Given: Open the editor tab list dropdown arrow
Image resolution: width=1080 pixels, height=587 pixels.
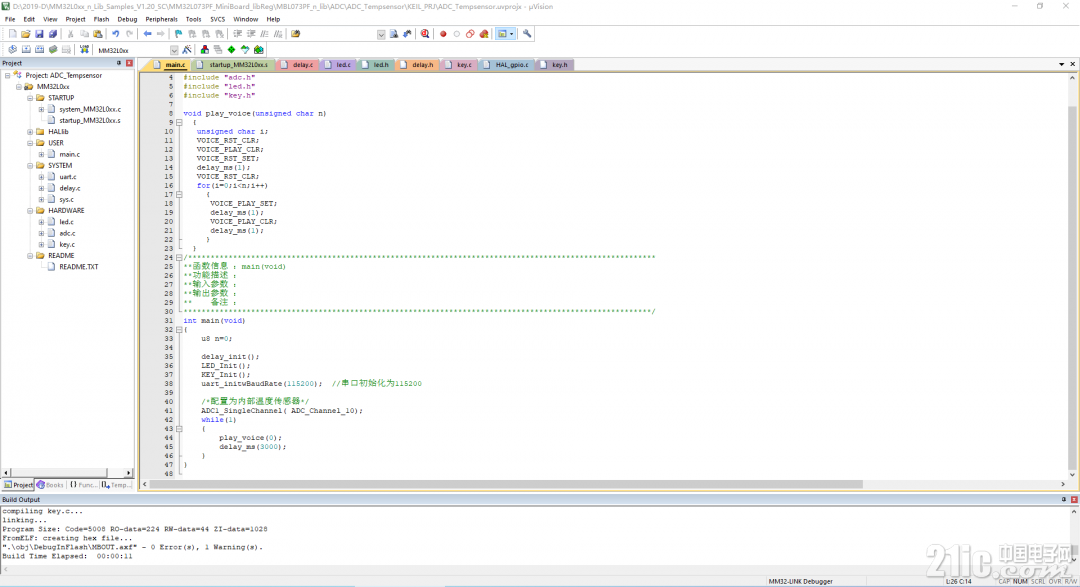Looking at the screenshot, I should pos(1061,64).
